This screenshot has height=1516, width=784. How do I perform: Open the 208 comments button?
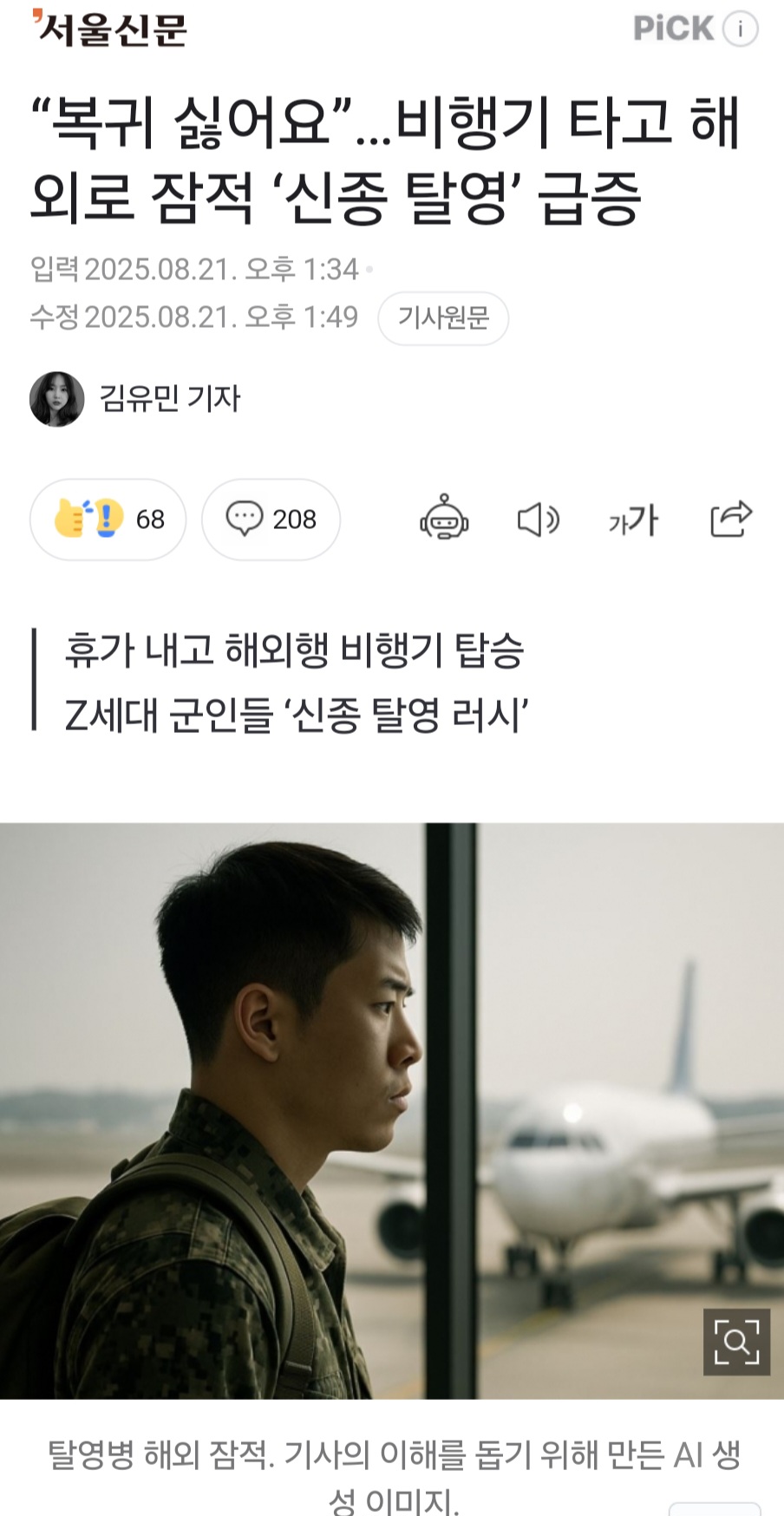pyautogui.click(x=271, y=519)
